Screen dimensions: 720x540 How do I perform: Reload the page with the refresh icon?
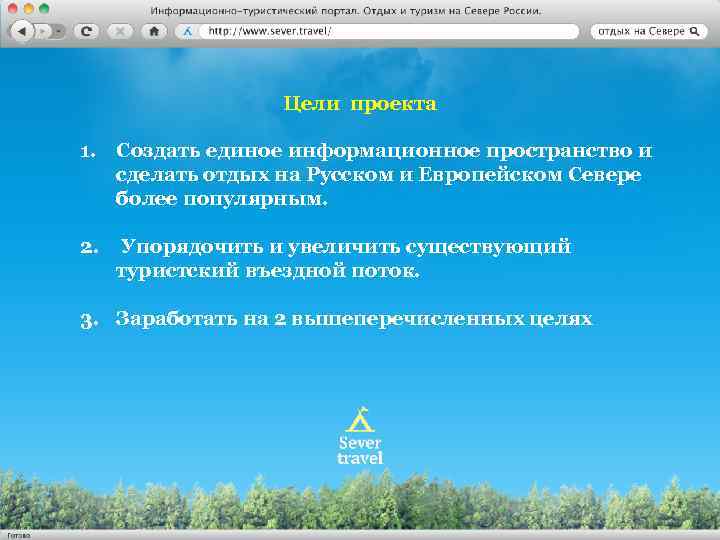coord(86,31)
